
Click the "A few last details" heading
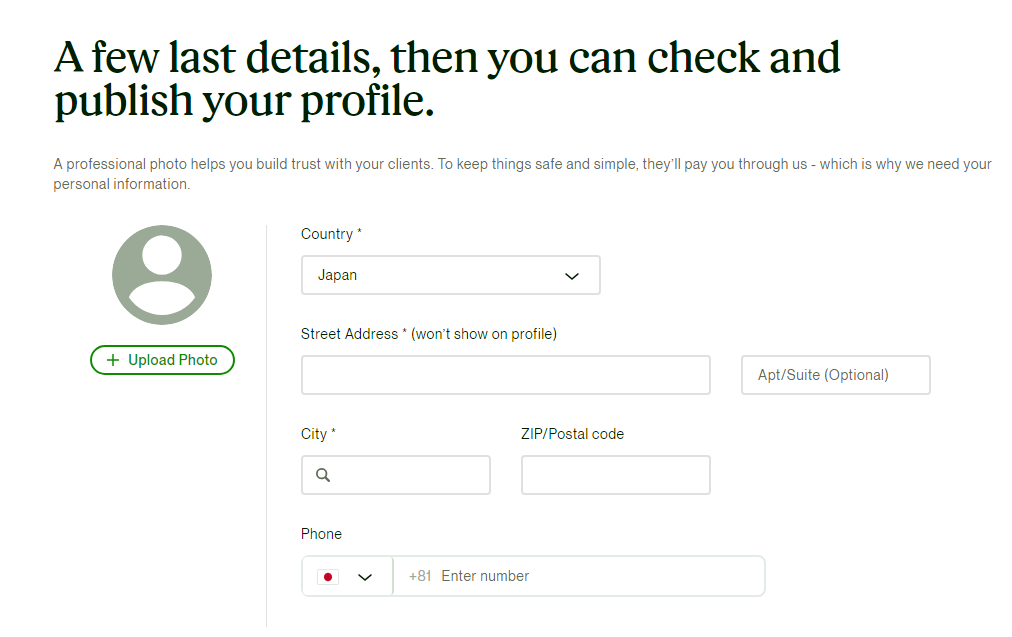click(447, 79)
